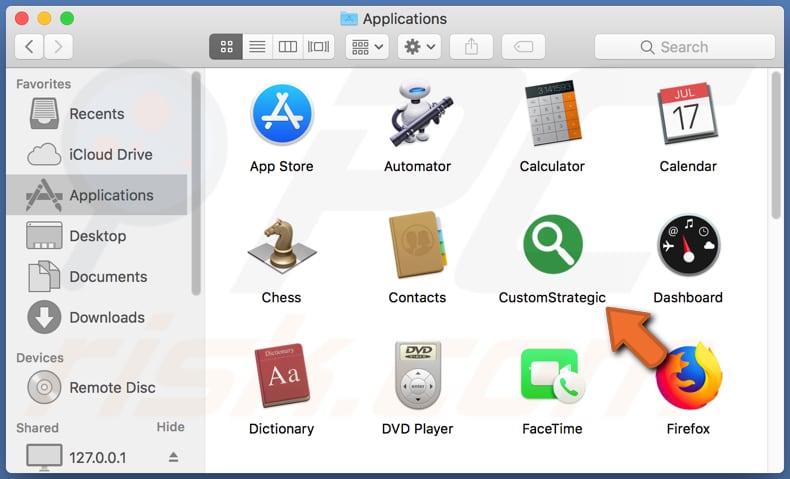The image size is (790, 479).
Task: Click the Applications folder icon in the title bar
Action: 349,19
